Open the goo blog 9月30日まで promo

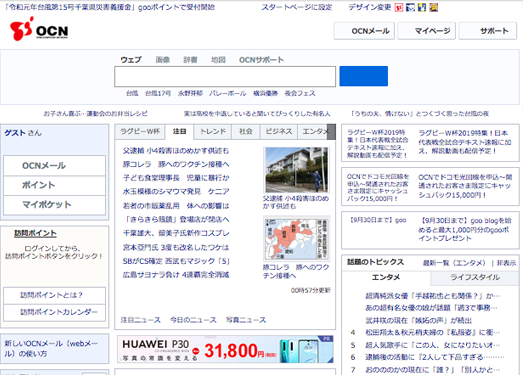tap(430, 230)
